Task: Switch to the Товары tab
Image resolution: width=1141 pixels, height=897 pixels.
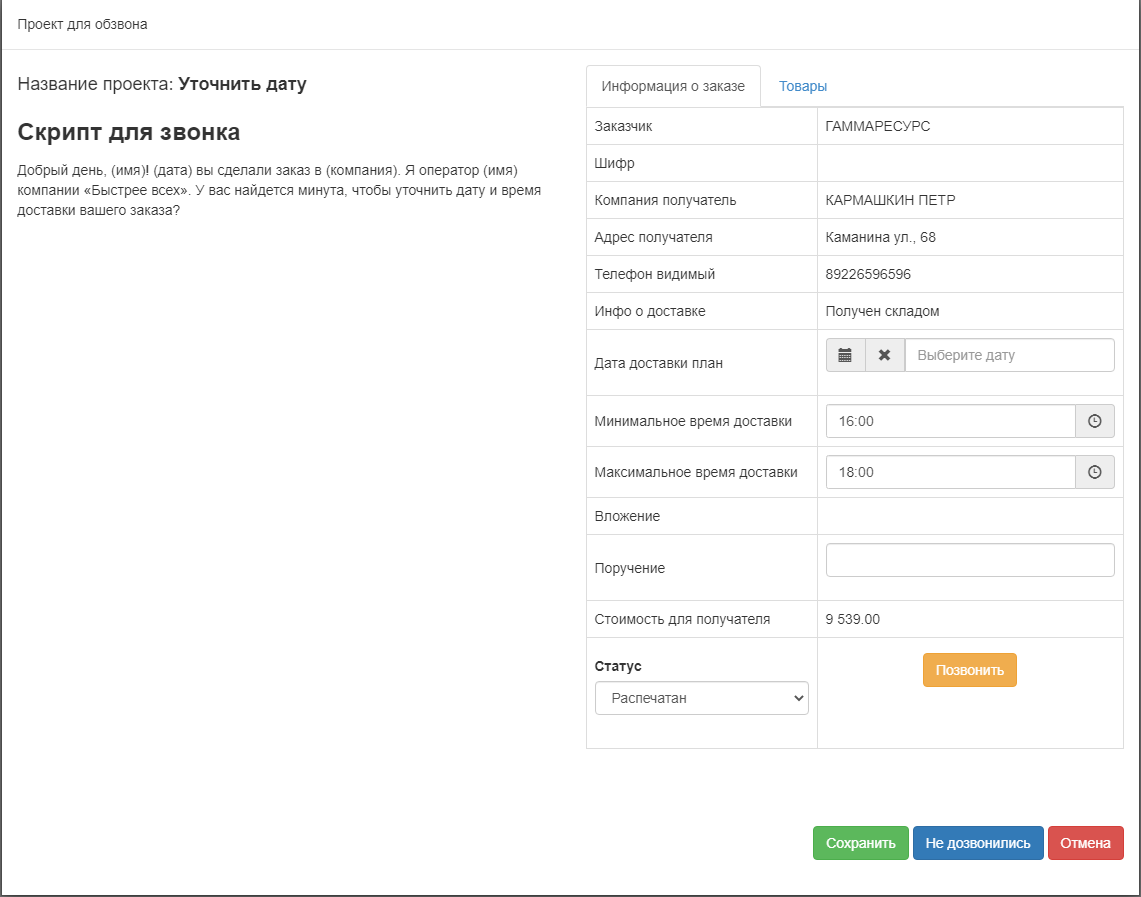Action: click(x=803, y=86)
